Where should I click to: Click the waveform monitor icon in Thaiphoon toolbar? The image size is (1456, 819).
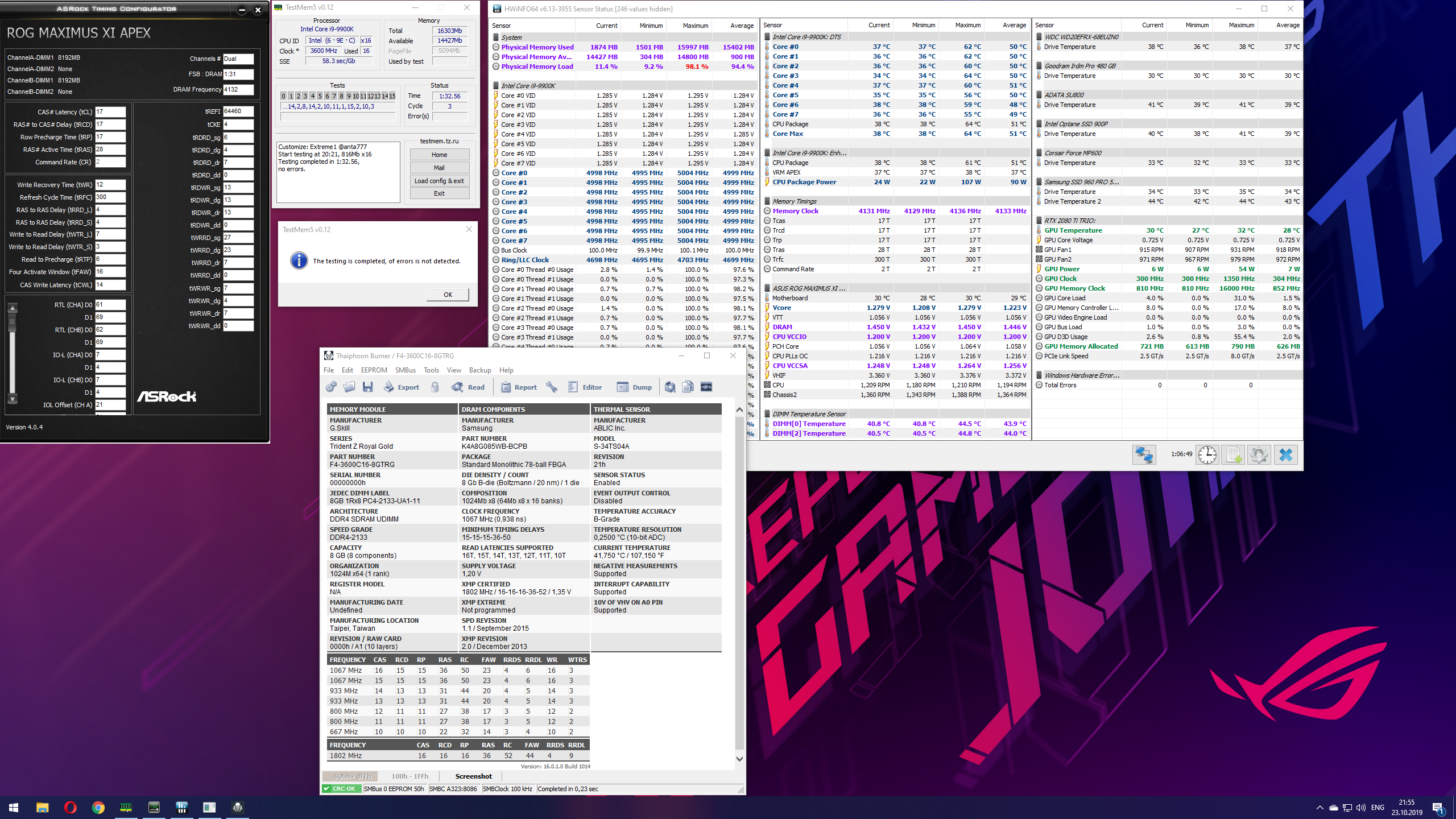pos(706,387)
